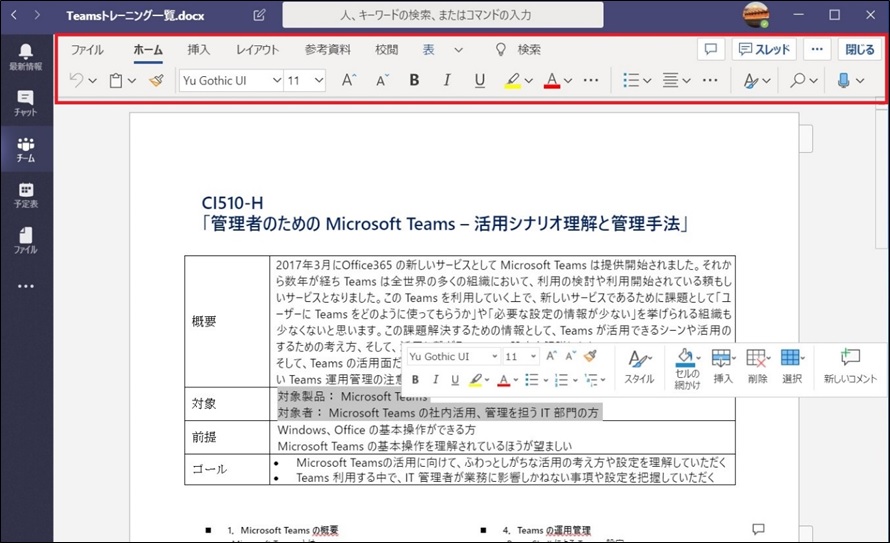890x543 pixels.
Task: Increase font size in the ribbon
Action: [349, 80]
